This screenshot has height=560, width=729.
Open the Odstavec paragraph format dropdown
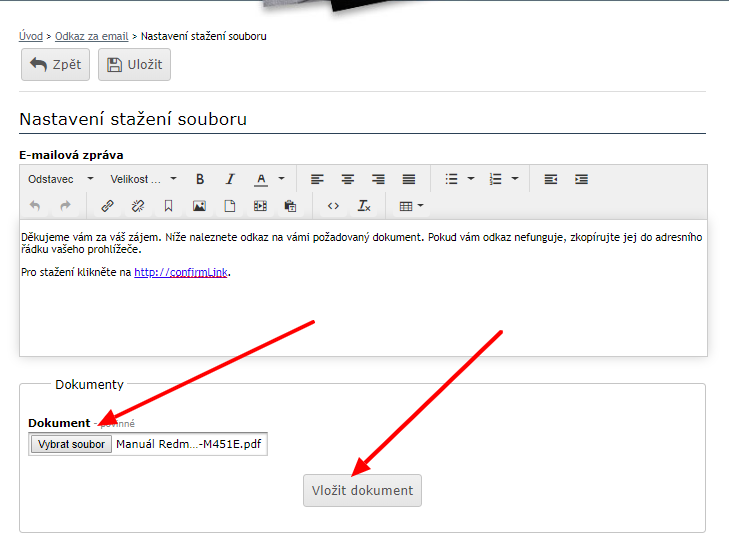click(60, 179)
